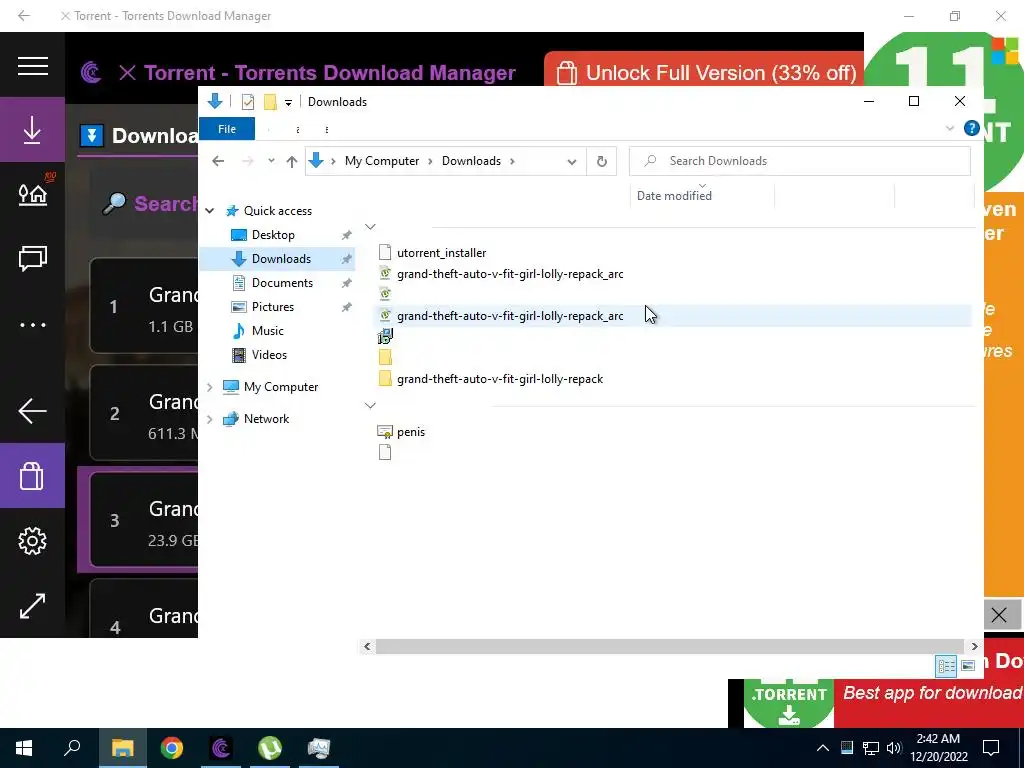Open the settings gear in Torrent sidebar
Image resolution: width=1024 pixels, height=768 pixels.
tap(32, 541)
